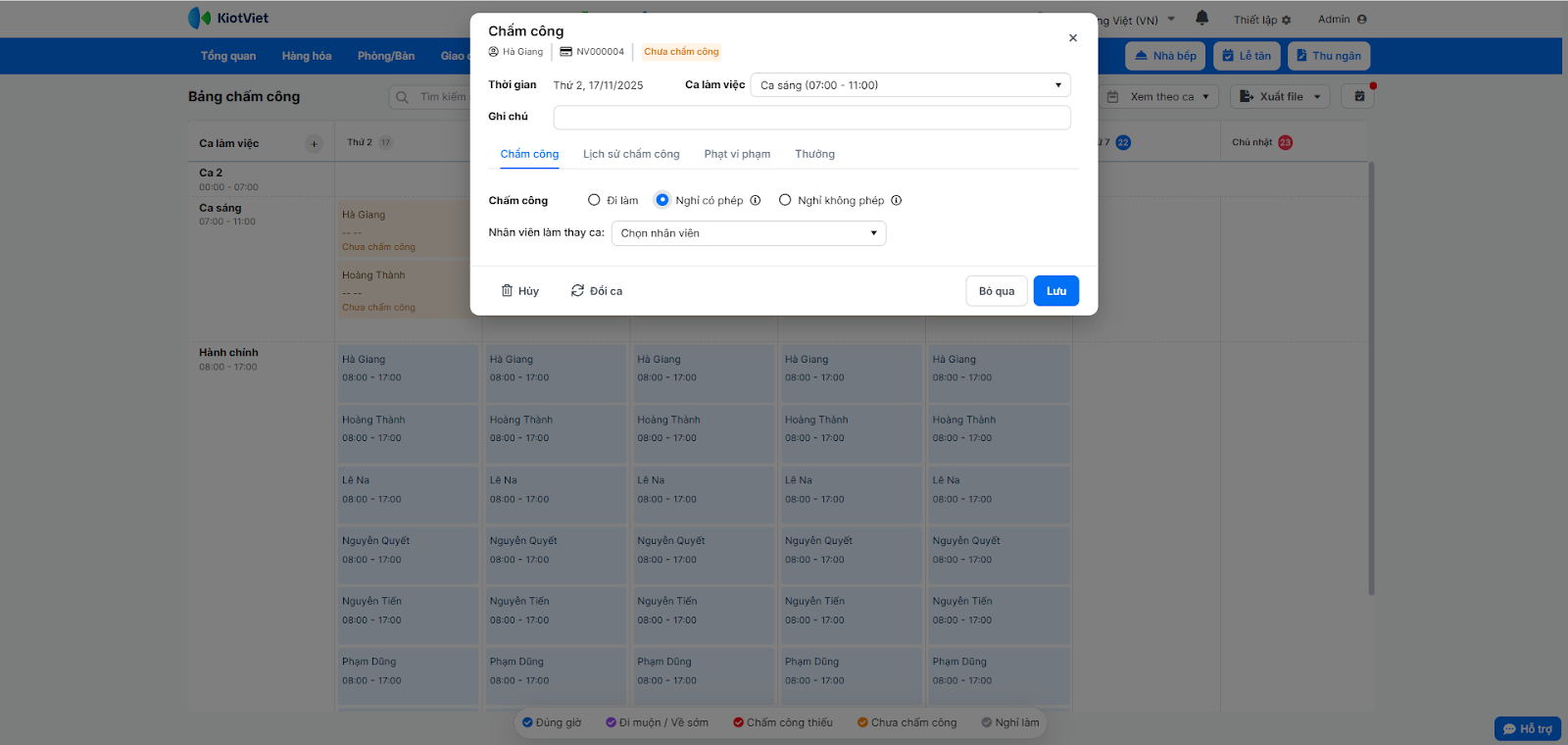Screen dimensions: 1568x745
Task: Click the info icon beside Nghỉ có phép
Action: 756,201
